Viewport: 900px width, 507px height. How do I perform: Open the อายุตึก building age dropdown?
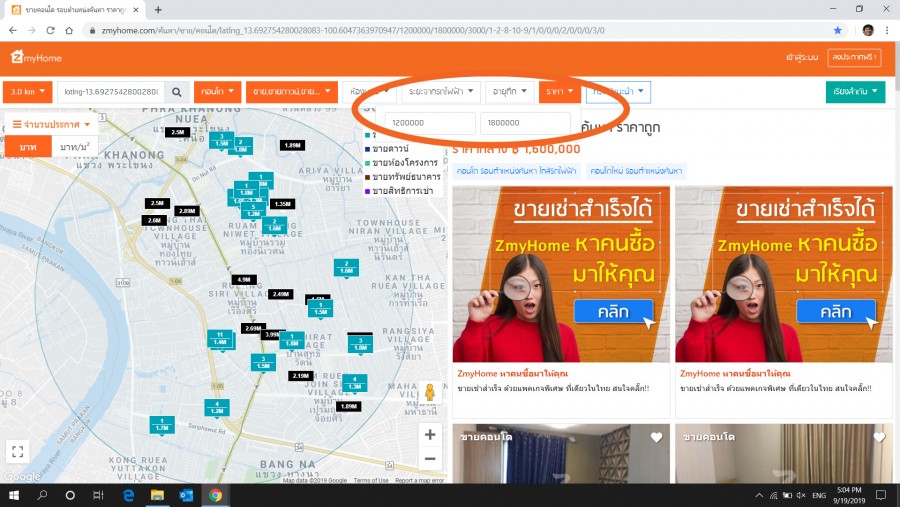tap(510, 92)
